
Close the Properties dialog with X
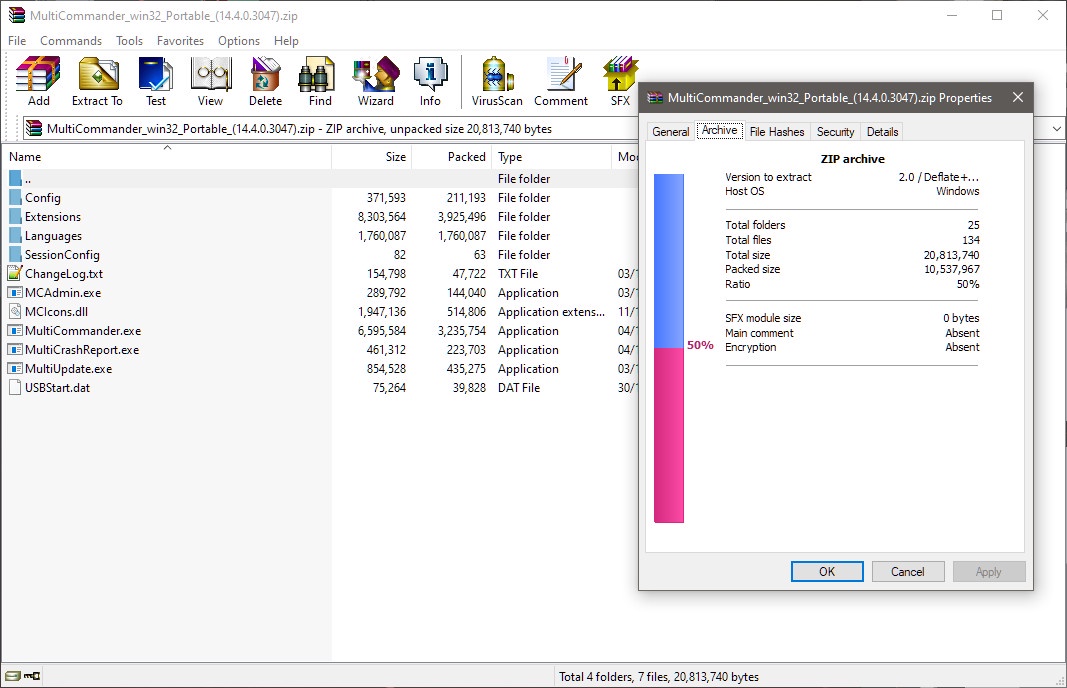[1018, 97]
